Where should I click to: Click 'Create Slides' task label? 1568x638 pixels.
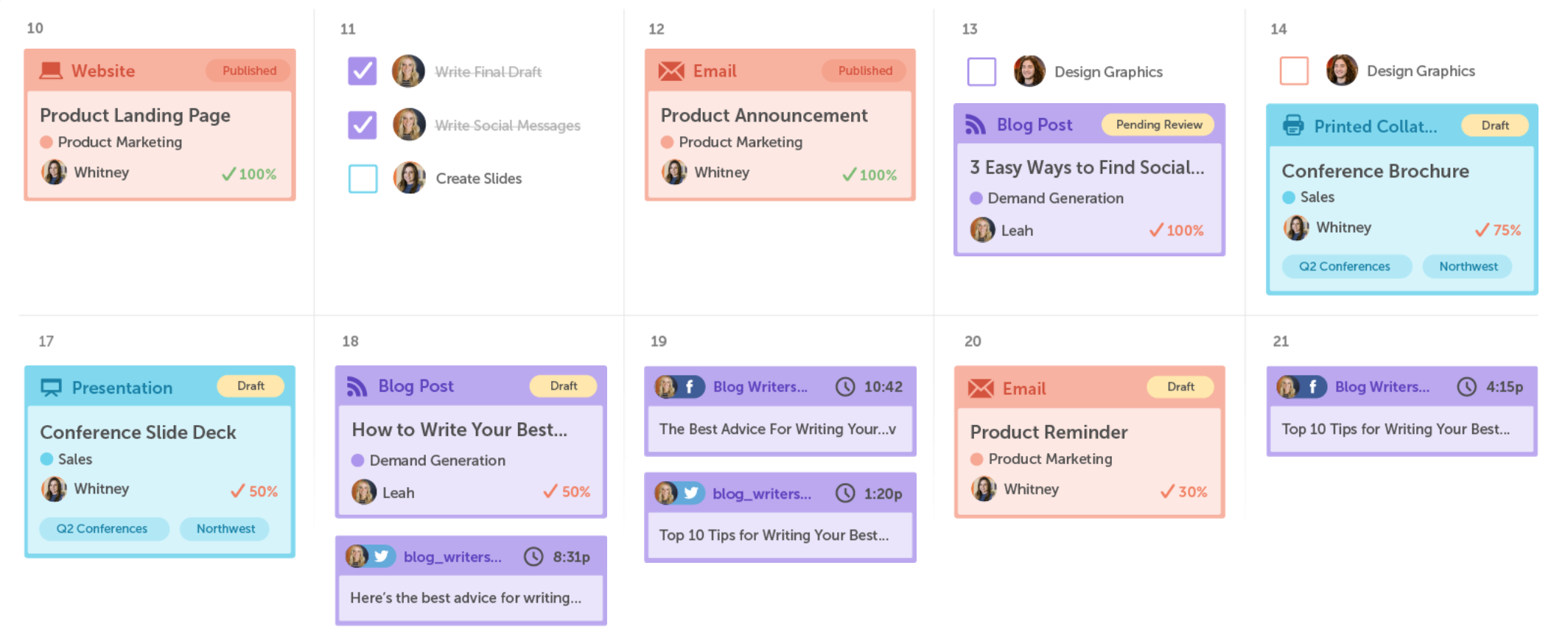click(x=479, y=178)
